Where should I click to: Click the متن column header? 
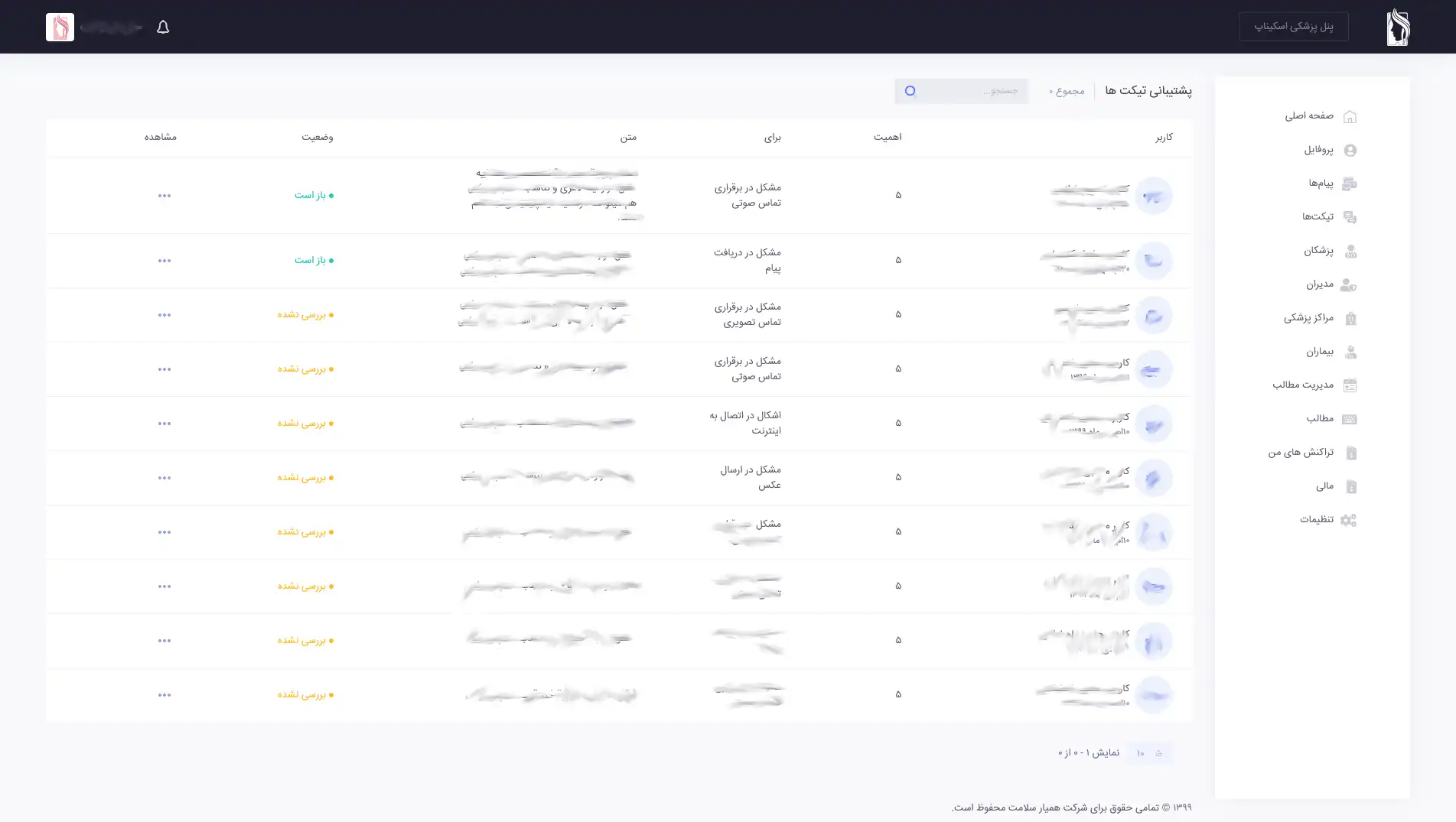(628, 138)
